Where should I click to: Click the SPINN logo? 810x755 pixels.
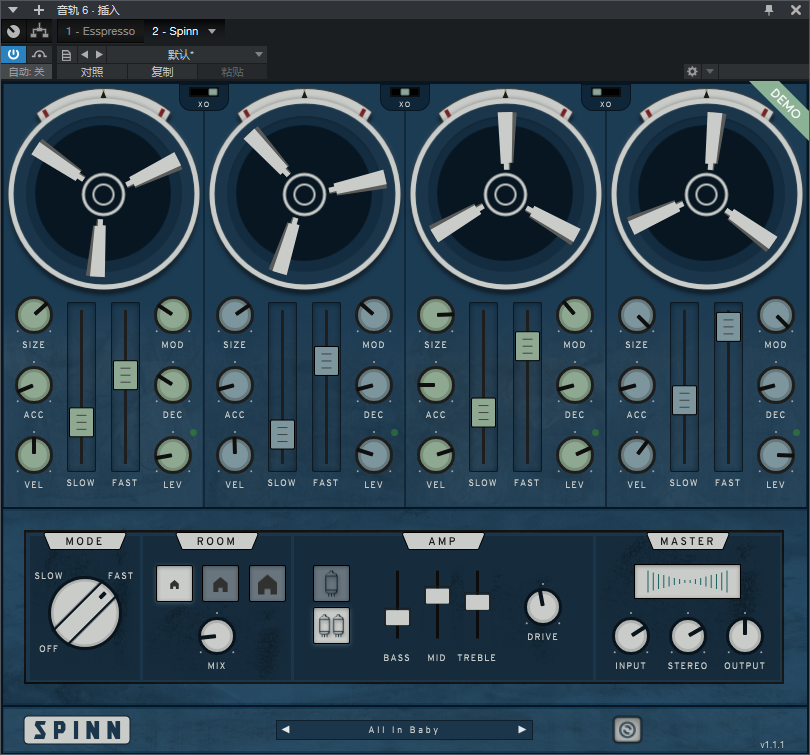(x=77, y=730)
